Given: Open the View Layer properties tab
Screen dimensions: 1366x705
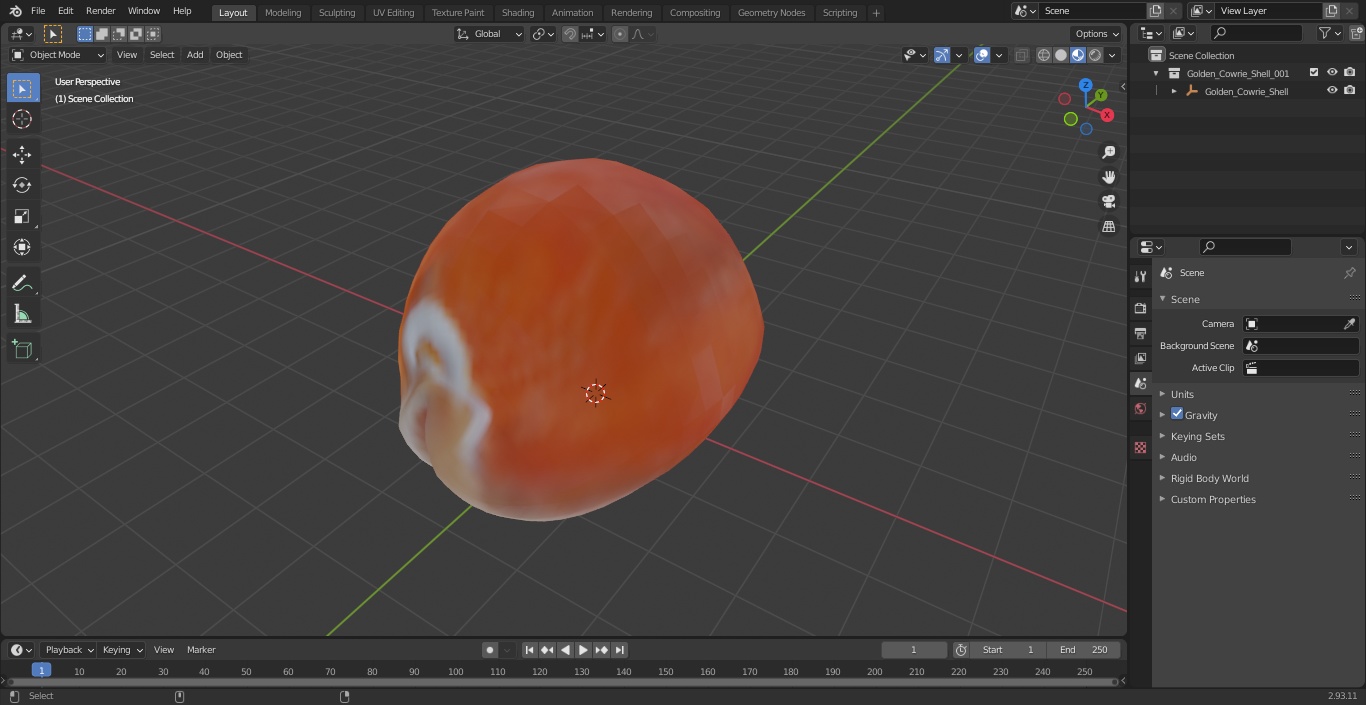Looking at the screenshot, I should click(x=1140, y=358).
